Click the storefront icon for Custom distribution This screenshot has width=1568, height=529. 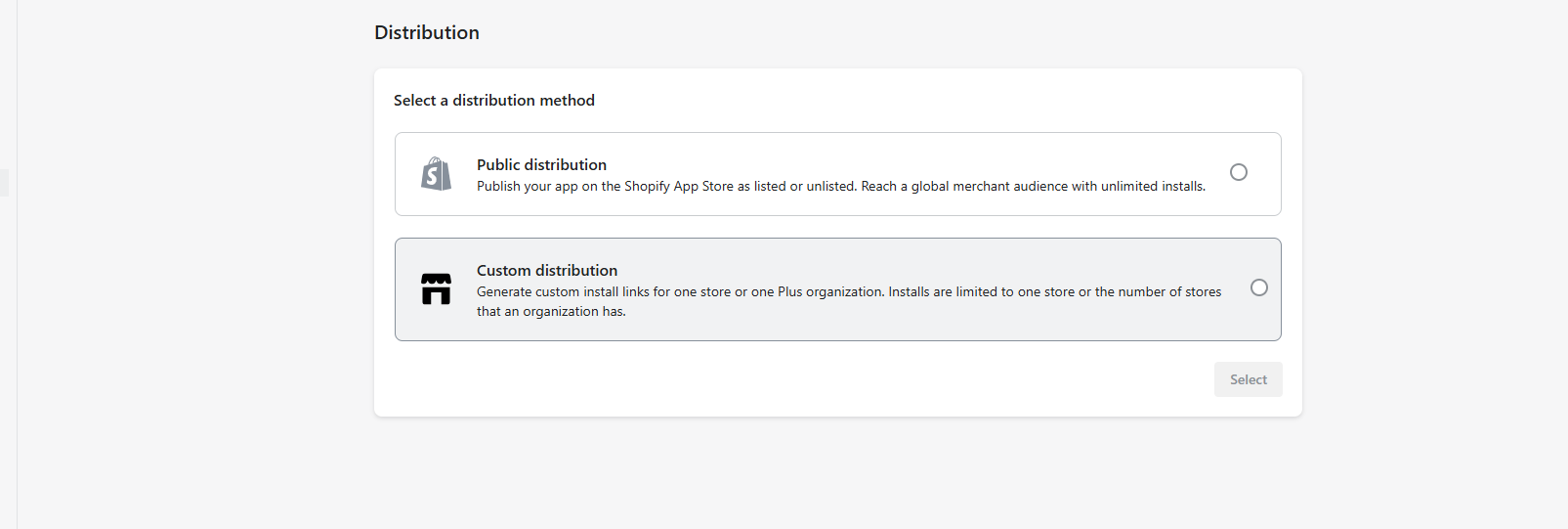click(x=436, y=289)
